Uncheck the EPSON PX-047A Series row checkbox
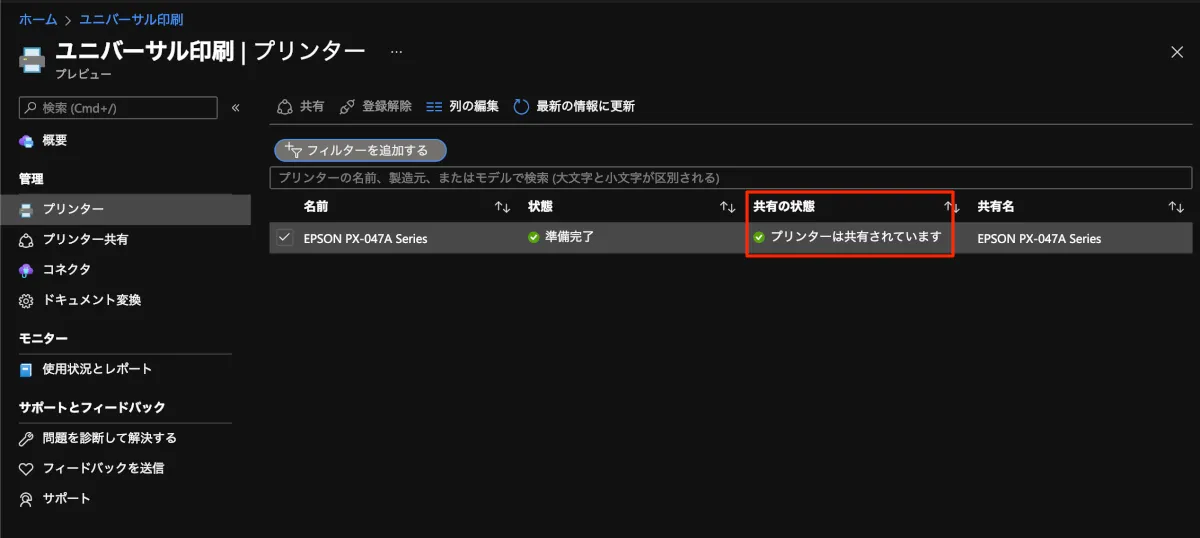 [285, 238]
